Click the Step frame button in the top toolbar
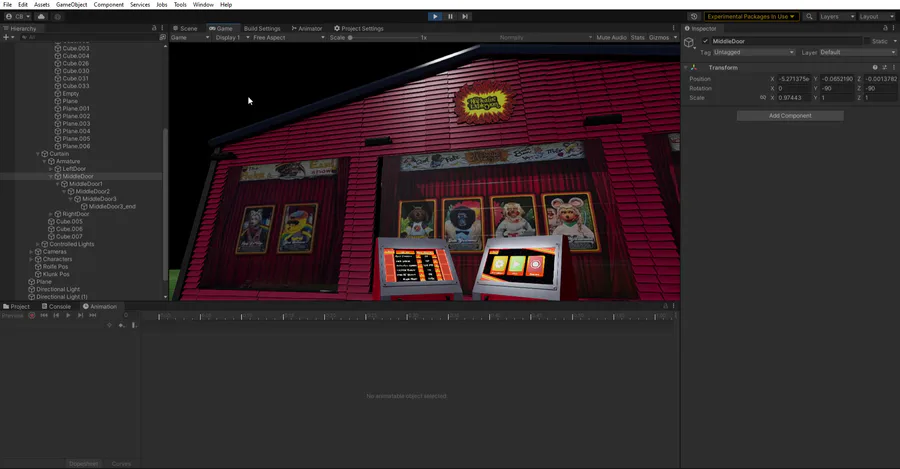Screen dimensions: 900x469 (465, 17)
